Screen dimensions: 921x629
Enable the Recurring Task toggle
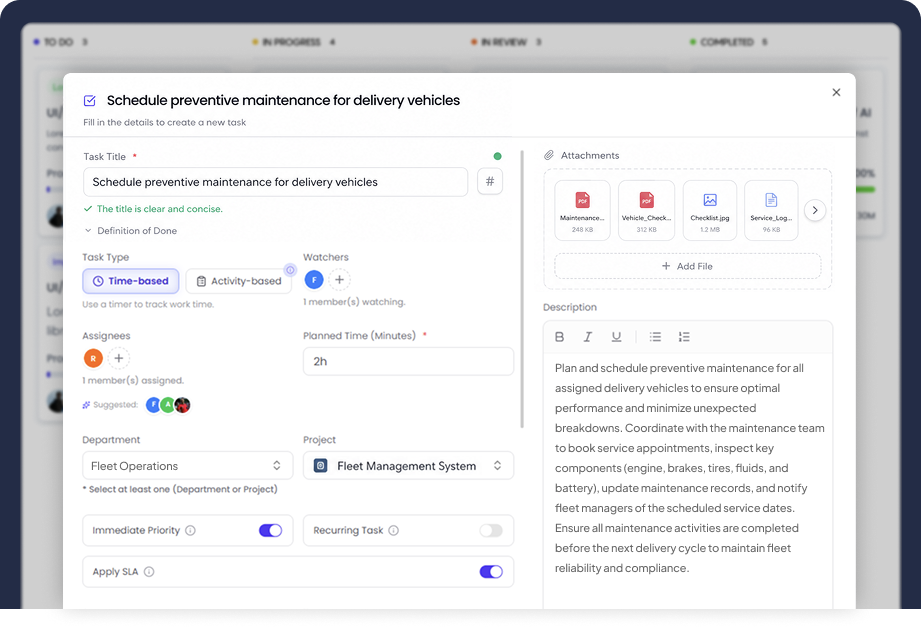491,530
